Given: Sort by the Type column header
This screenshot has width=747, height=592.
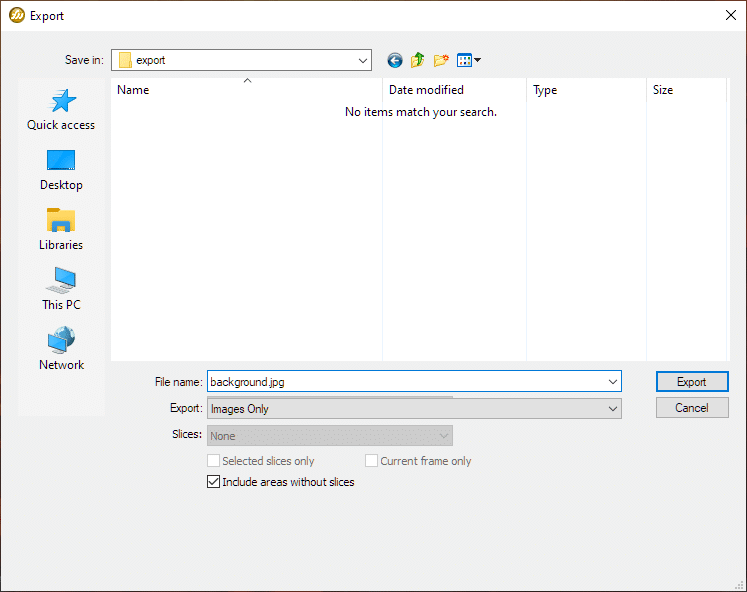Looking at the screenshot, I should click(x=586, y=90).
